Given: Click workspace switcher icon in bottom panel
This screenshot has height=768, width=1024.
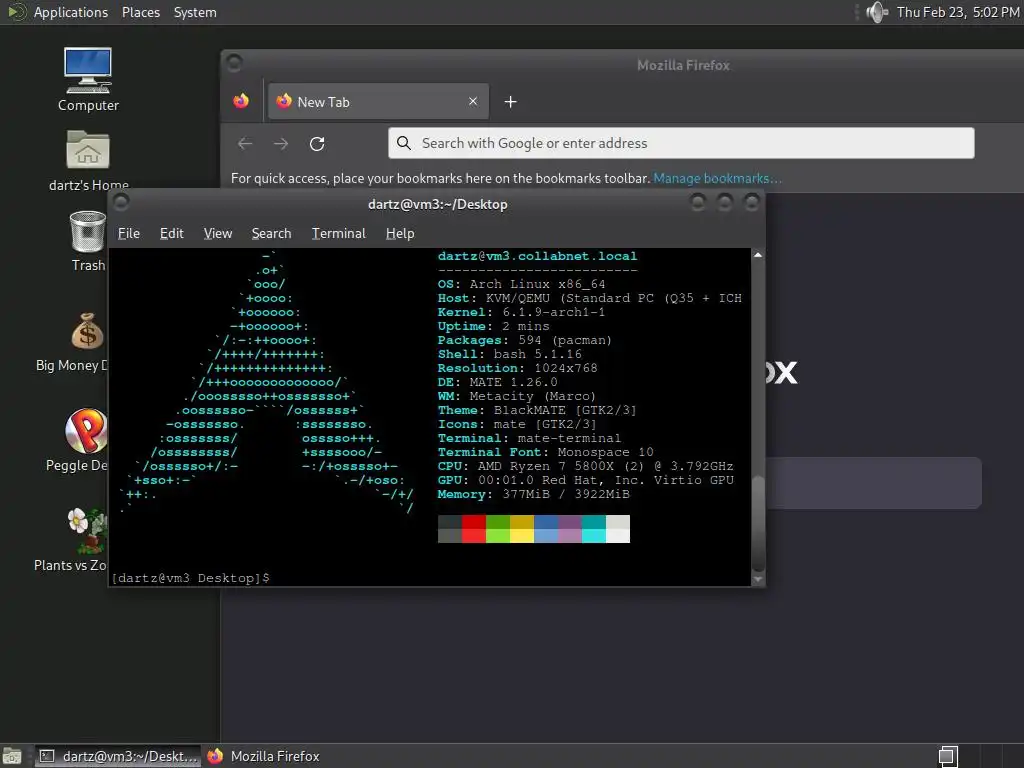Looking at the screenshot, I should point(948,756).
